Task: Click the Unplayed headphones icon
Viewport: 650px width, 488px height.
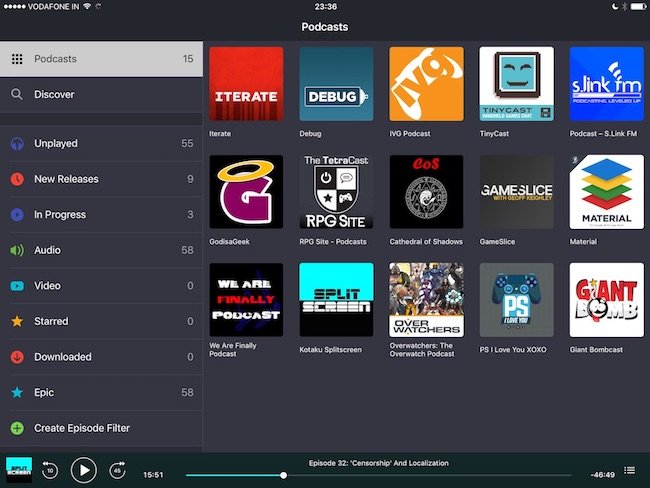Action: tap(17, 143)
